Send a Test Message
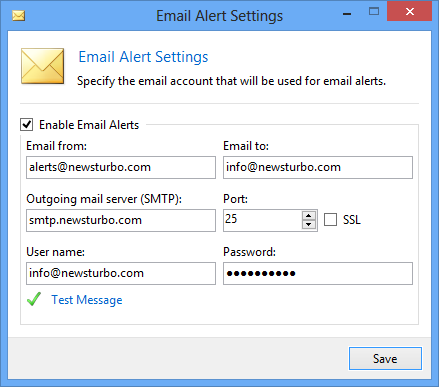Screen dimensions: 439x387 [x=87, y=300]
